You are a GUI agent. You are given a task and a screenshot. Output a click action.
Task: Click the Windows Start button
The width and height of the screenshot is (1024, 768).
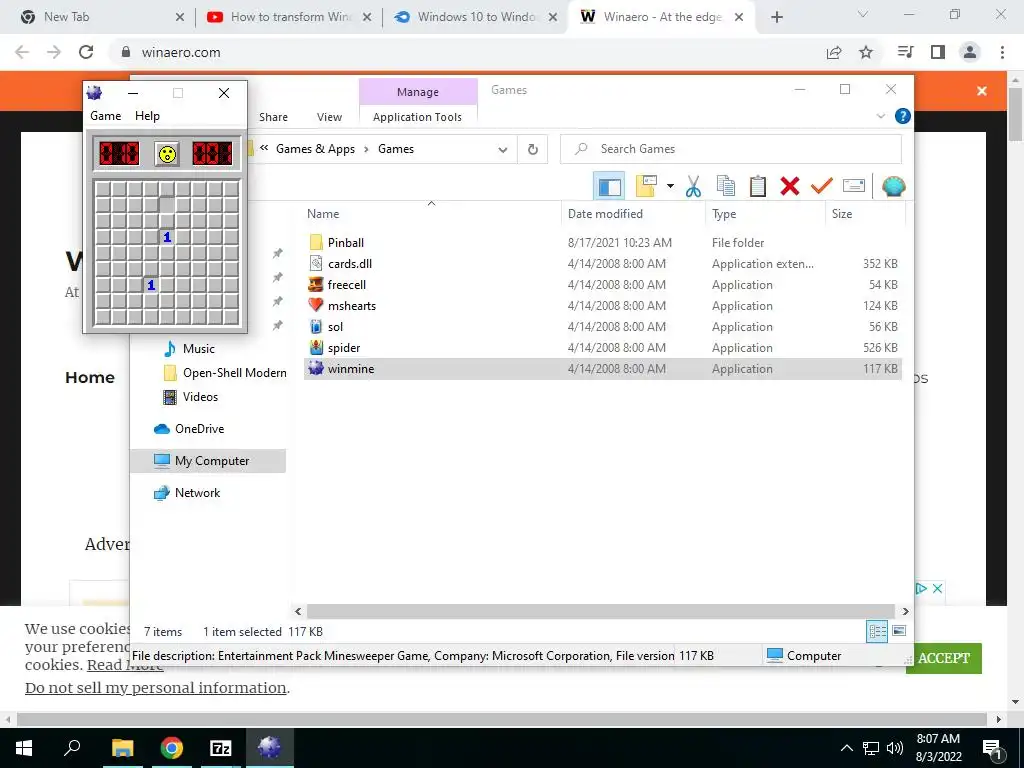pos(24,748)
